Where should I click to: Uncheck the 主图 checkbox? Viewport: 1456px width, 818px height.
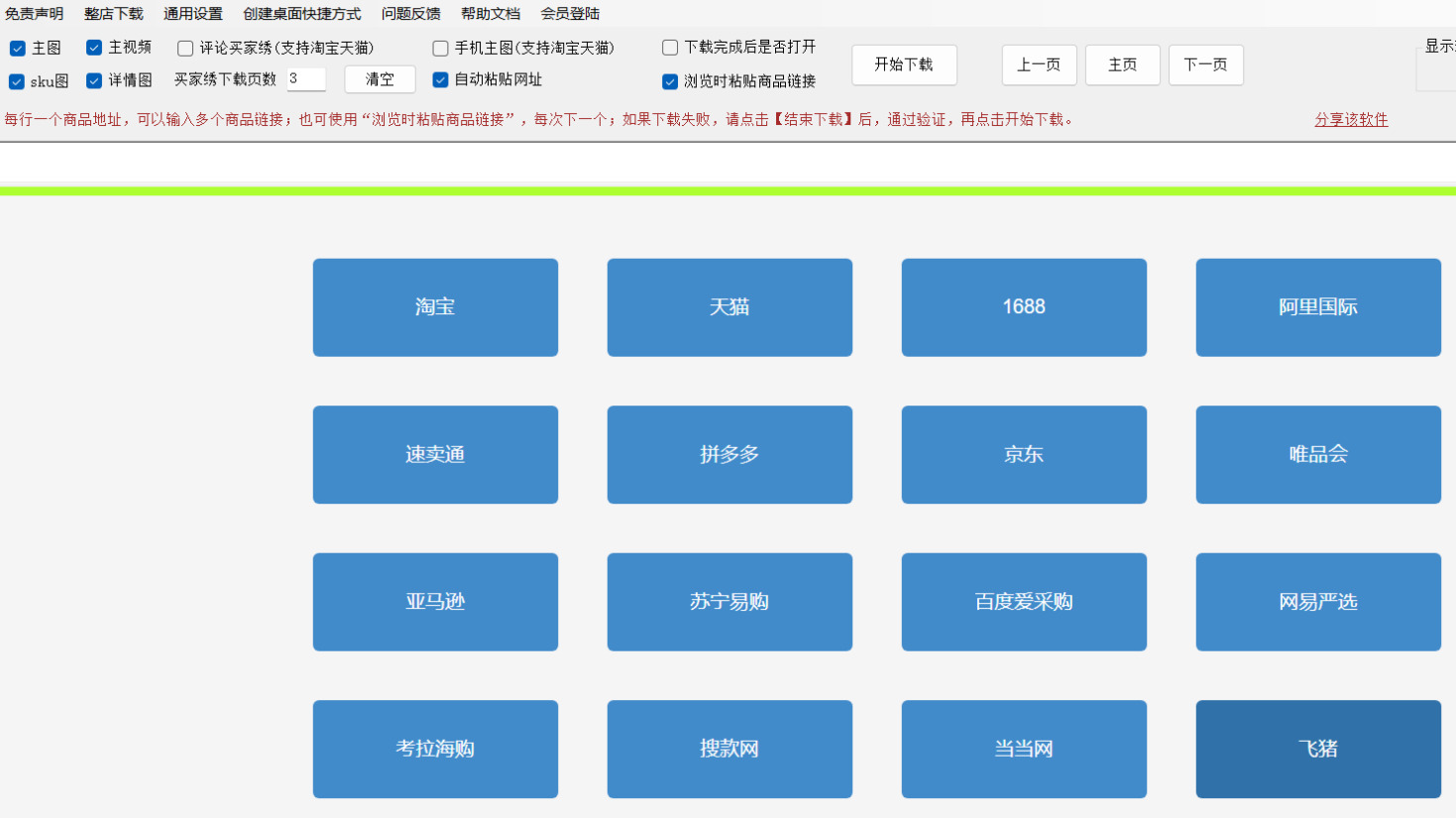(x=17, y=49)
